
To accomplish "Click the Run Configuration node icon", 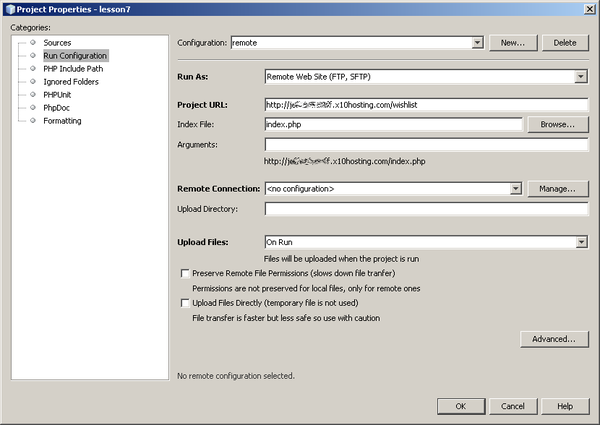I will point(33,56).
